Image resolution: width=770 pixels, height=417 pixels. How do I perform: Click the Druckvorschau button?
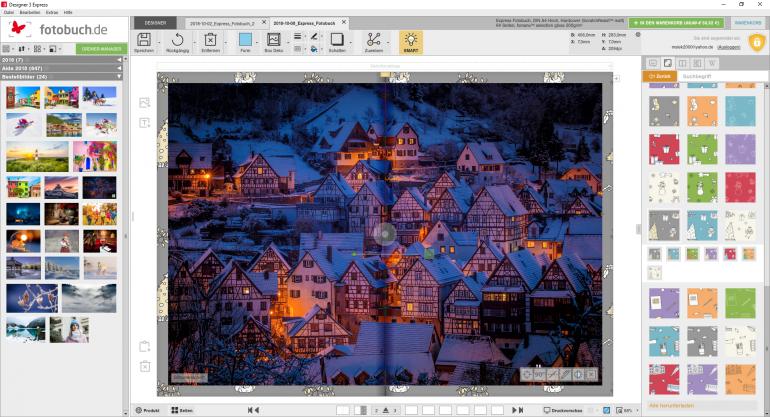click(x=563, y=410)
